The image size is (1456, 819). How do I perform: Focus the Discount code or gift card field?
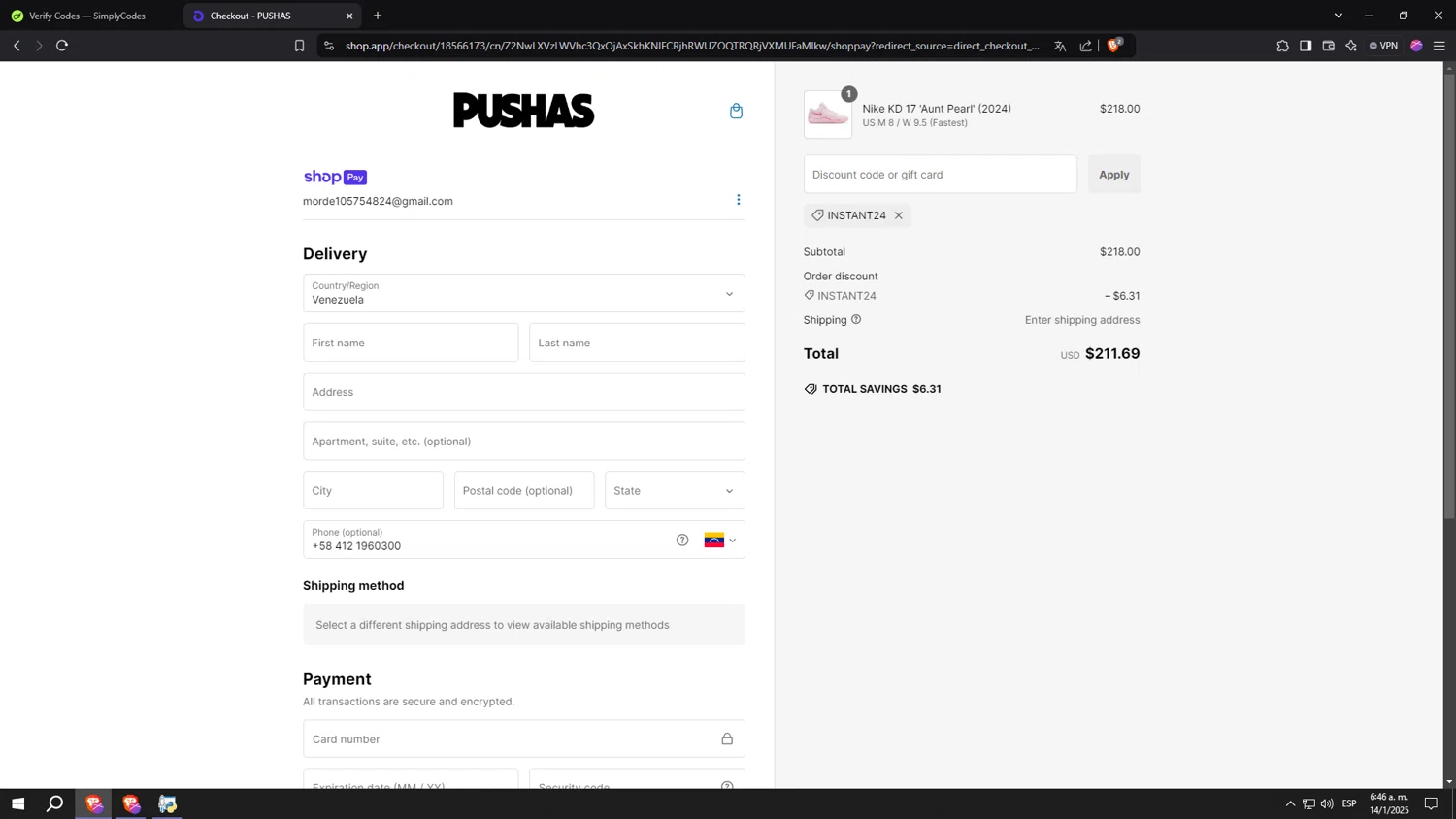(x=940, y=174)
